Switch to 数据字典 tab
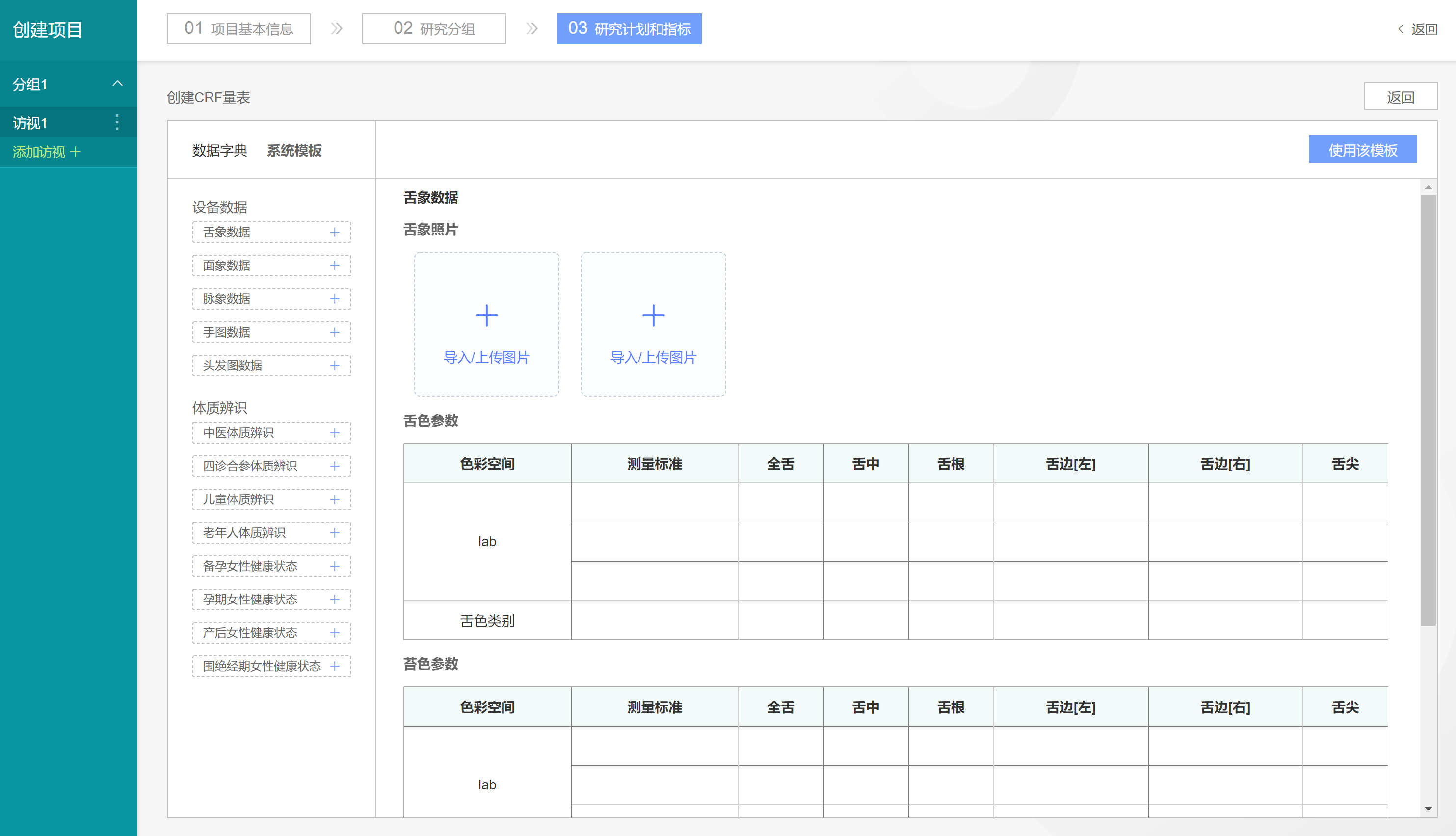Screen dimensions: 1456x836 point(219,151)
